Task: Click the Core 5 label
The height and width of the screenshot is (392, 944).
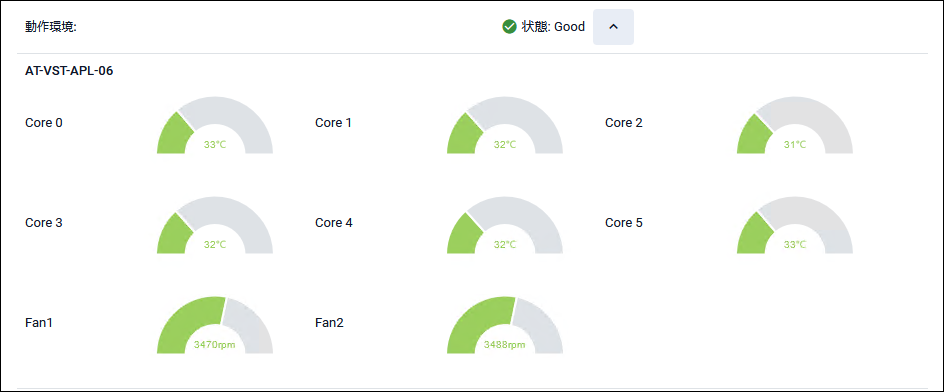Action: pos(624,223)
